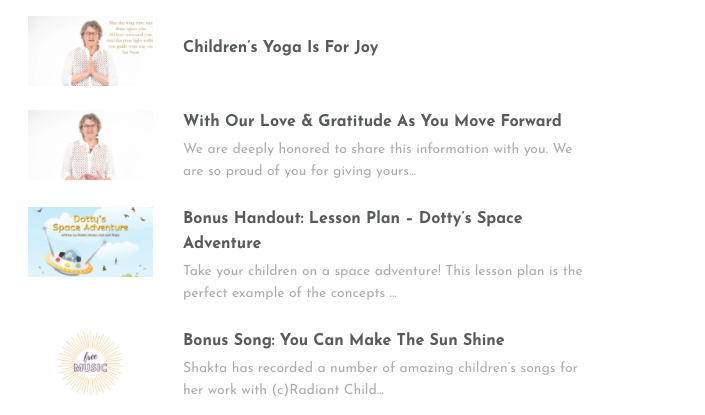
Task: Click the word 'Adventure' on title's second line
Action: [x=222, y=243]
